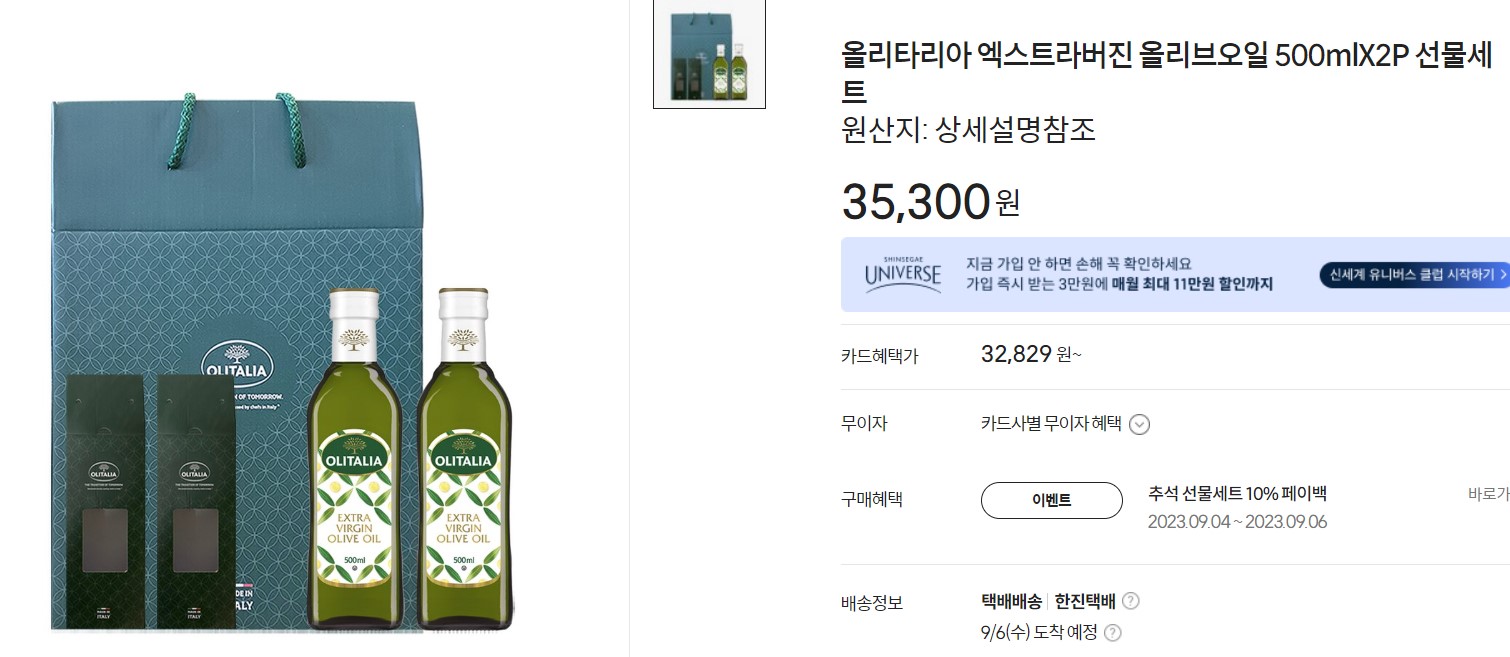Open the chevron next to 무이자 benefits
Viewport: 1510px width, 657px height.
click(1139, 423)
